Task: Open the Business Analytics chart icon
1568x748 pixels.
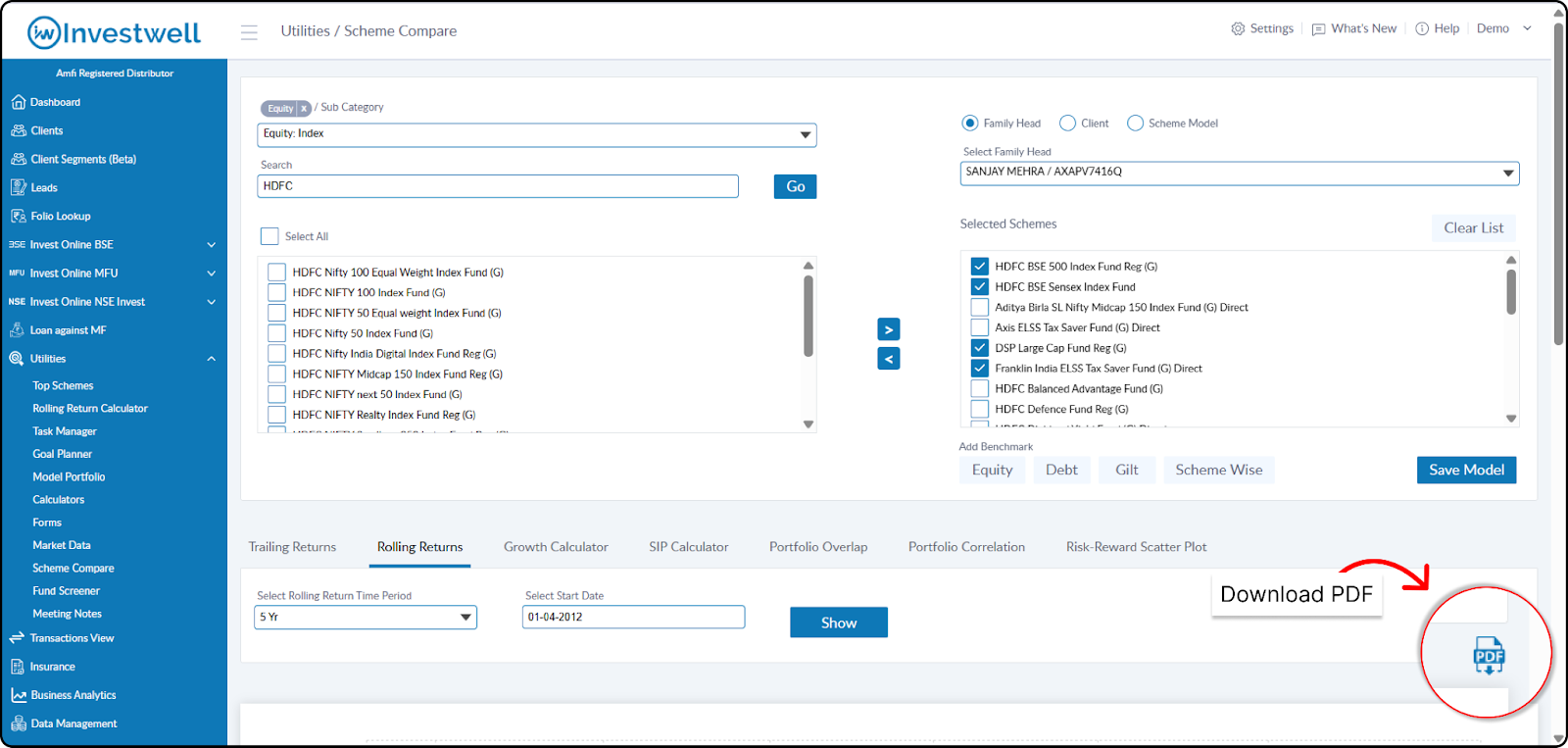Action: point(19,695)
